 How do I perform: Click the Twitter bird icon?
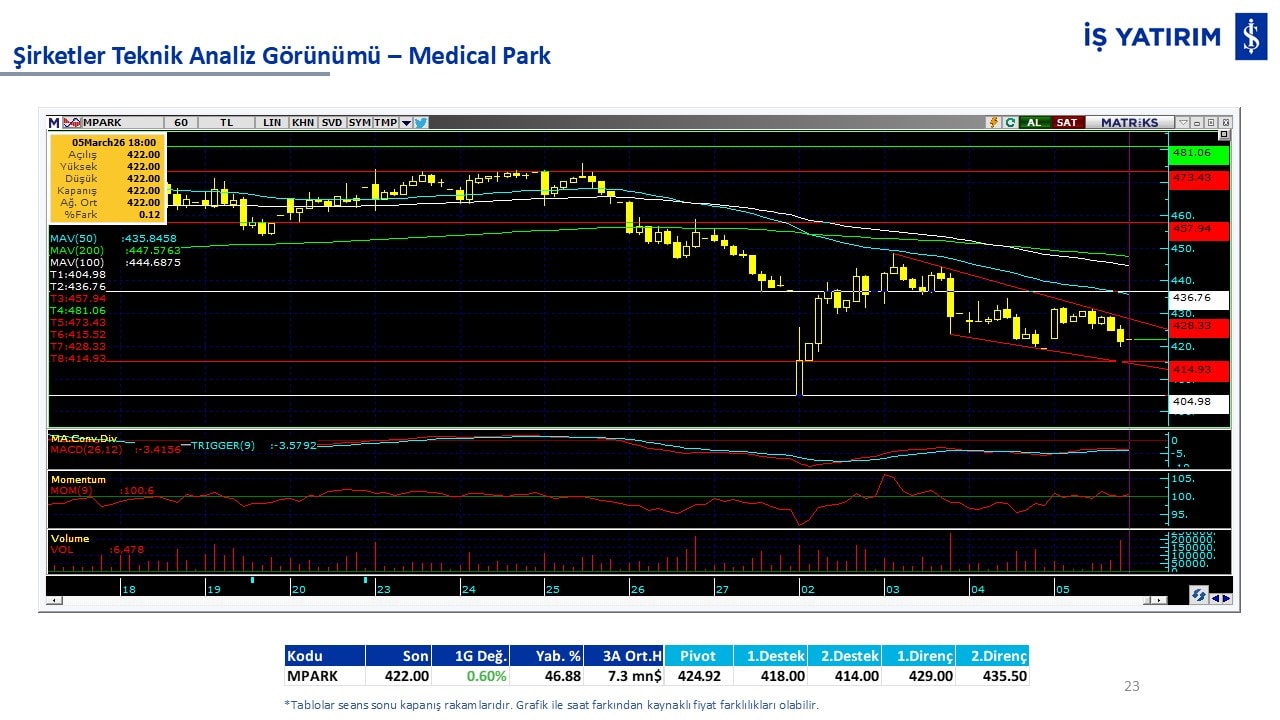421,123
